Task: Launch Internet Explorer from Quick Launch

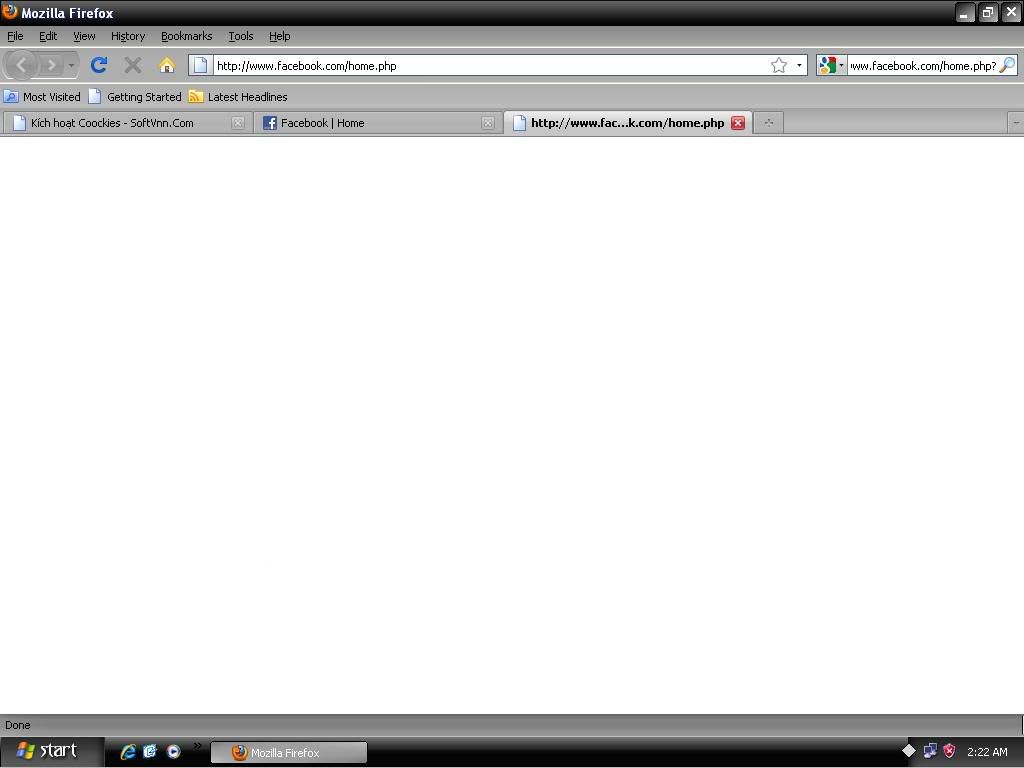Action: pyautogui.click(x=127, y=752)
